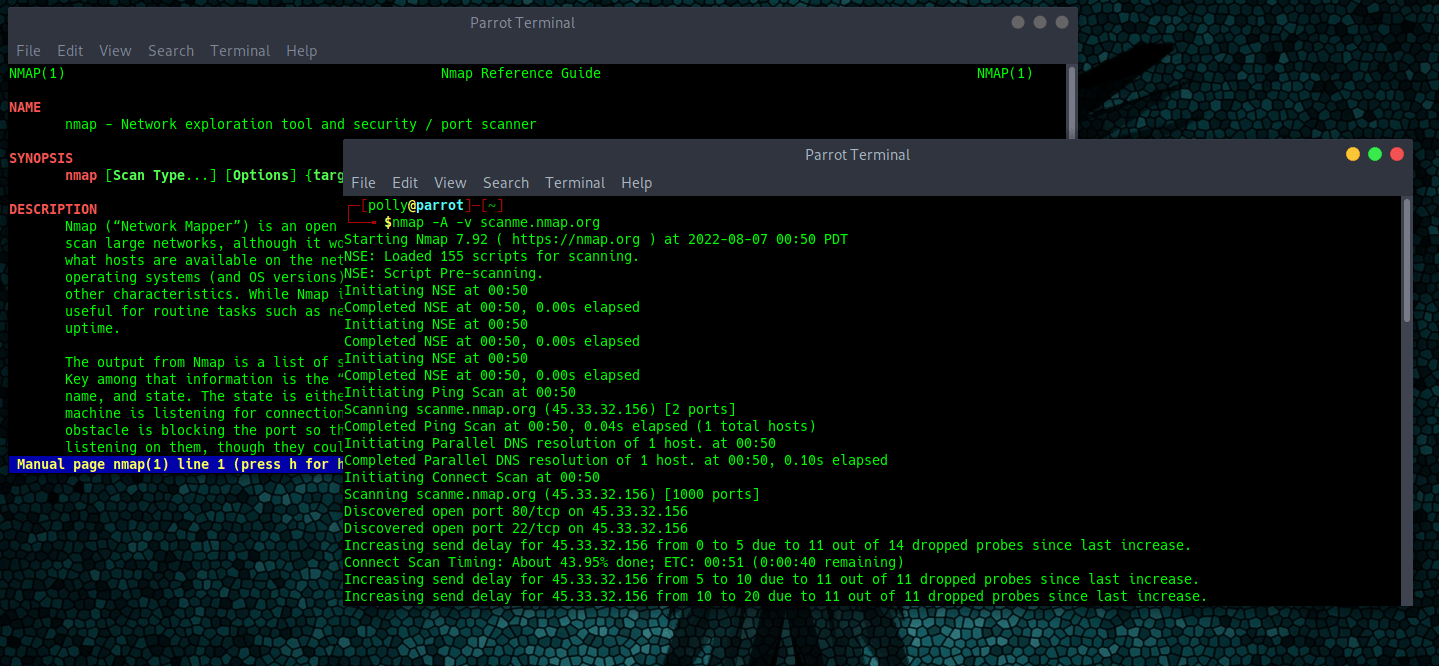
Task: Click scrollbar of the man page terminal
Action: point(1071,100)
